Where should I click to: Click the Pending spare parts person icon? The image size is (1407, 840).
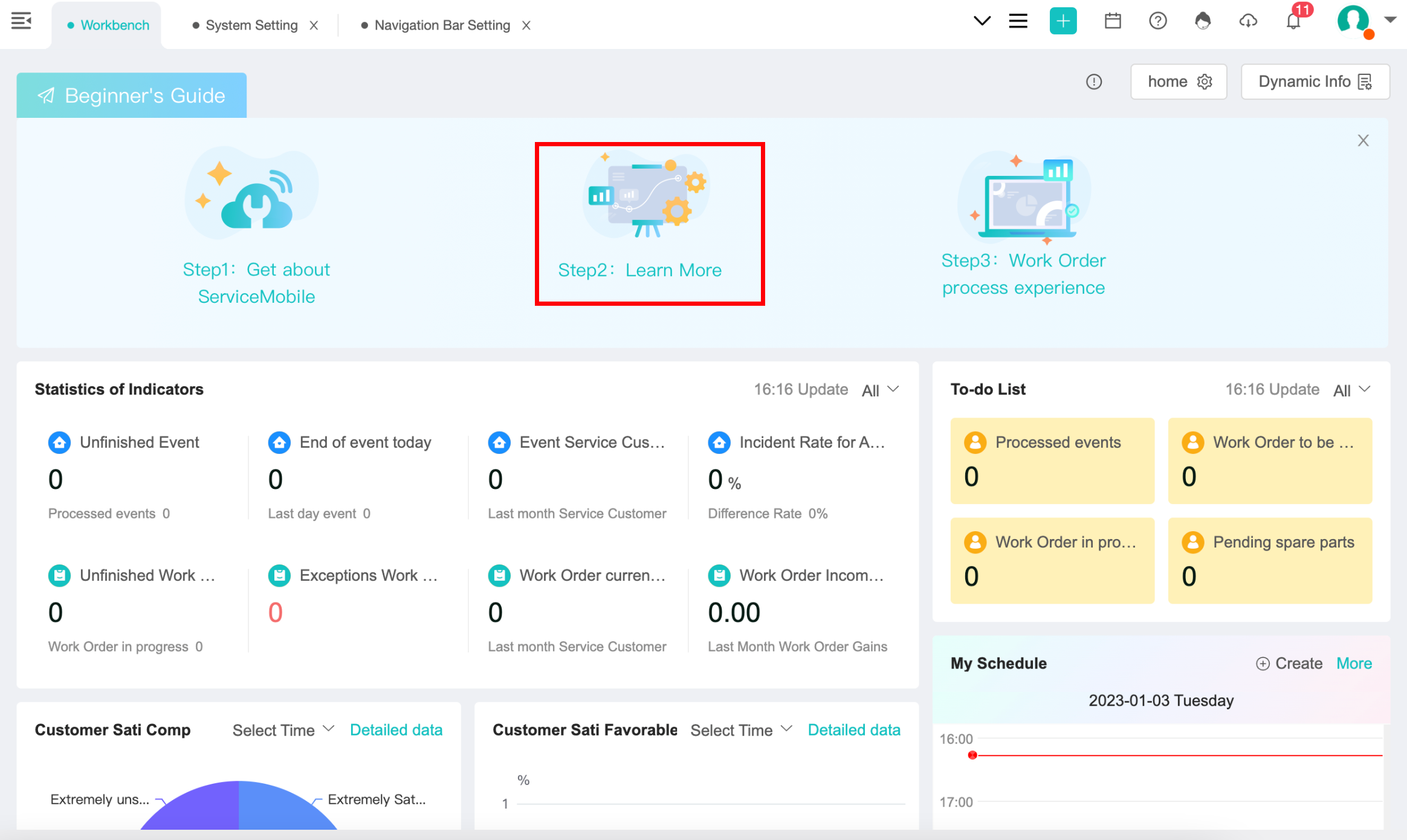(1192, 542)
